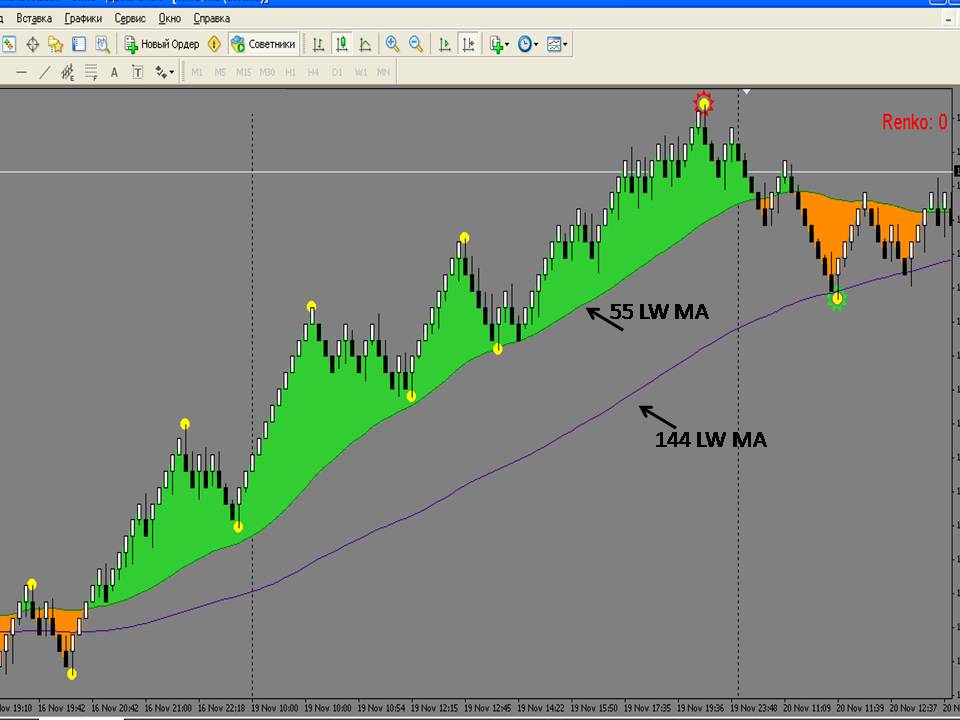Switch to M1 timeframe
Screen dimensions: 960x720
(x=197, y=72)
